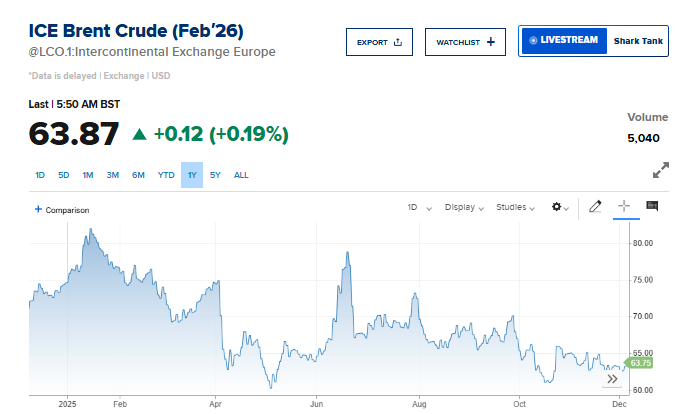Expand the Display dropdown
This screenshot has width=675, height=414.
464,207
